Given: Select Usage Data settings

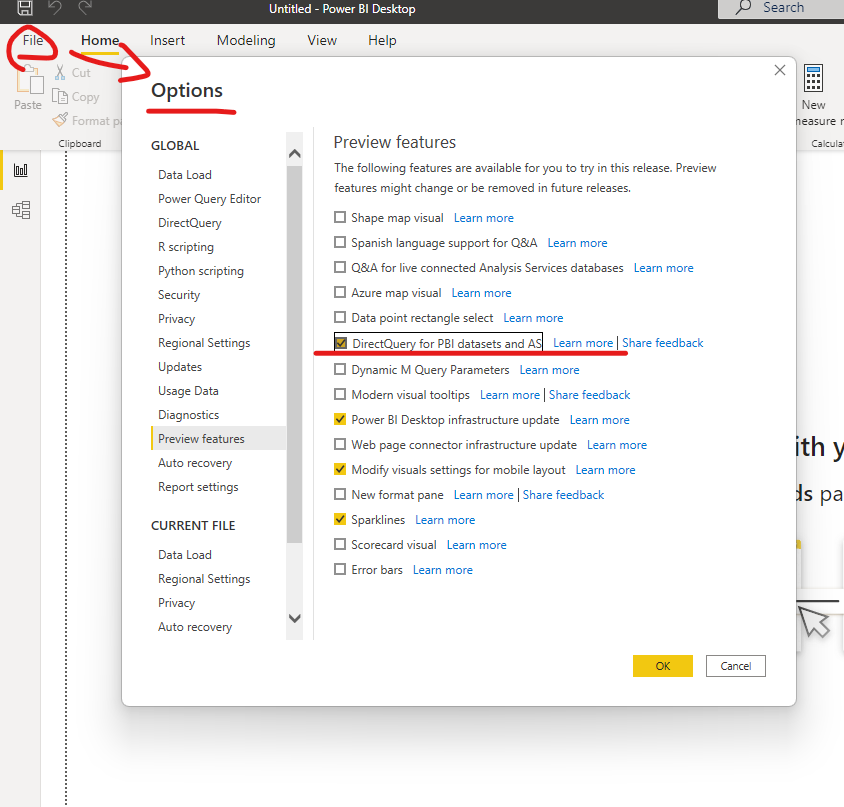Looking at the screenshot, I should [188, 391].
